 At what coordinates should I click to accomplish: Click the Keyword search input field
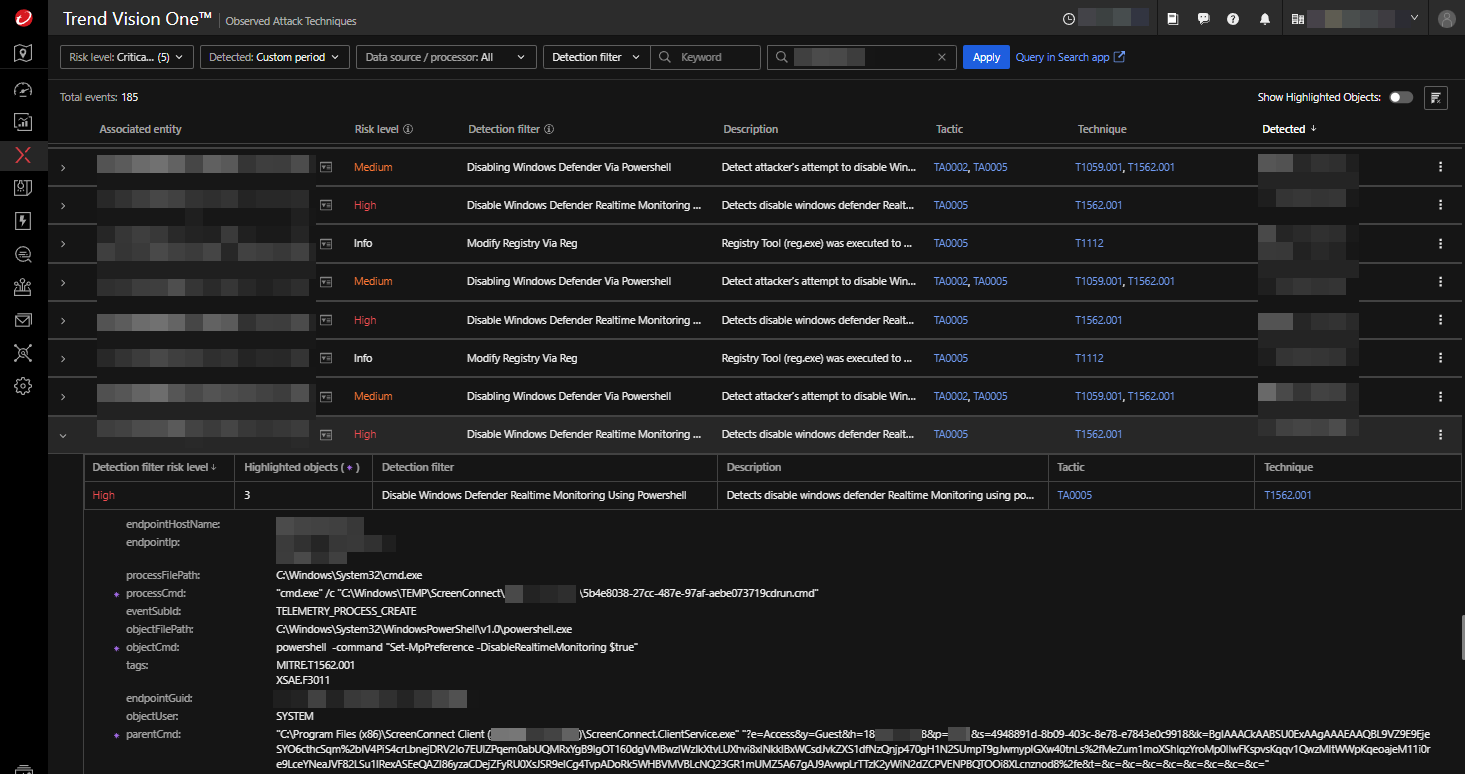(x=717, y=57)
